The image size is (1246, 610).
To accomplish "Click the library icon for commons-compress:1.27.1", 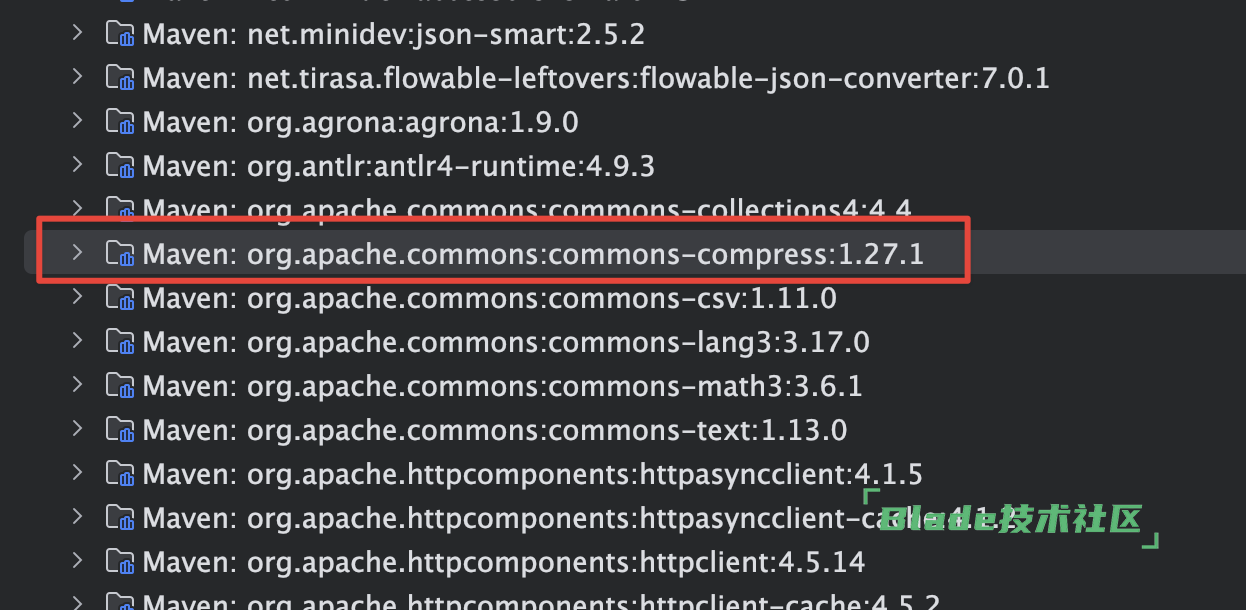I will coord(120,254).
